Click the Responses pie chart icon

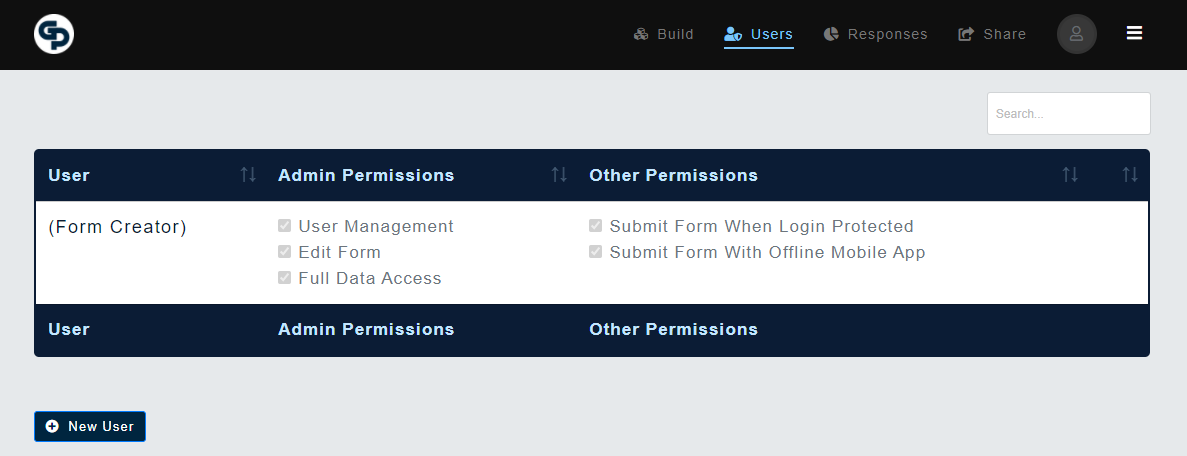(831, 34)
